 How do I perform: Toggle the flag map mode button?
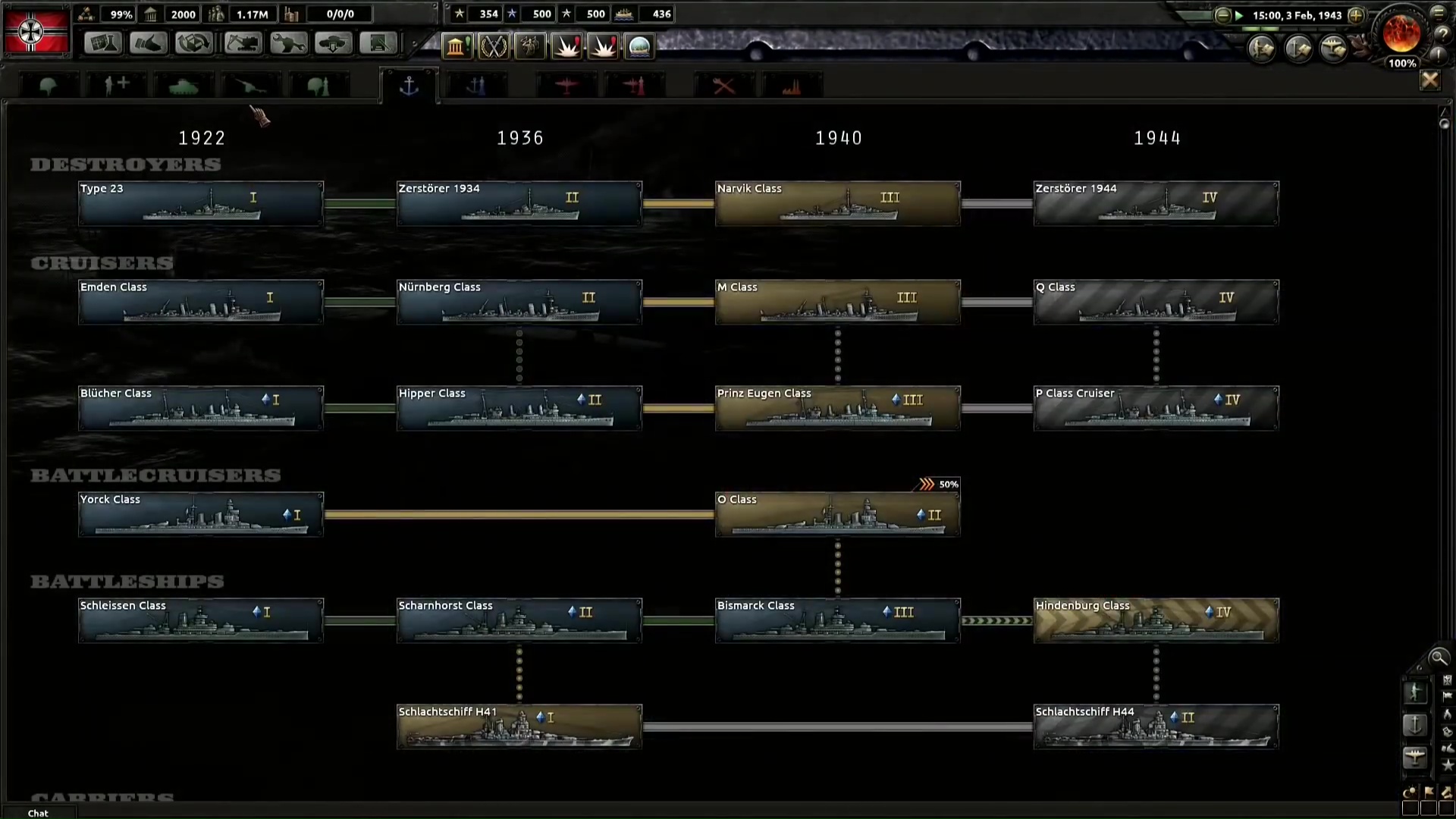(x=1429, y=792)
